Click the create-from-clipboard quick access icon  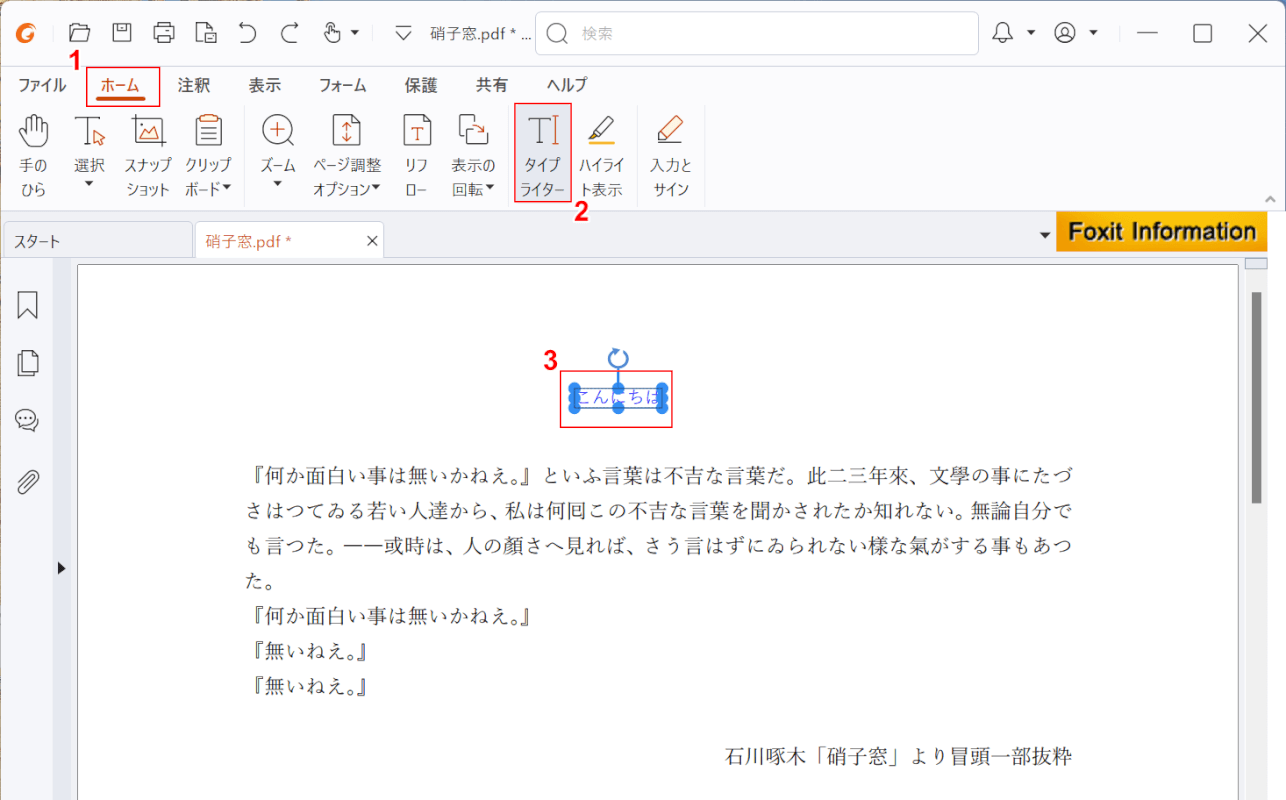206,33
